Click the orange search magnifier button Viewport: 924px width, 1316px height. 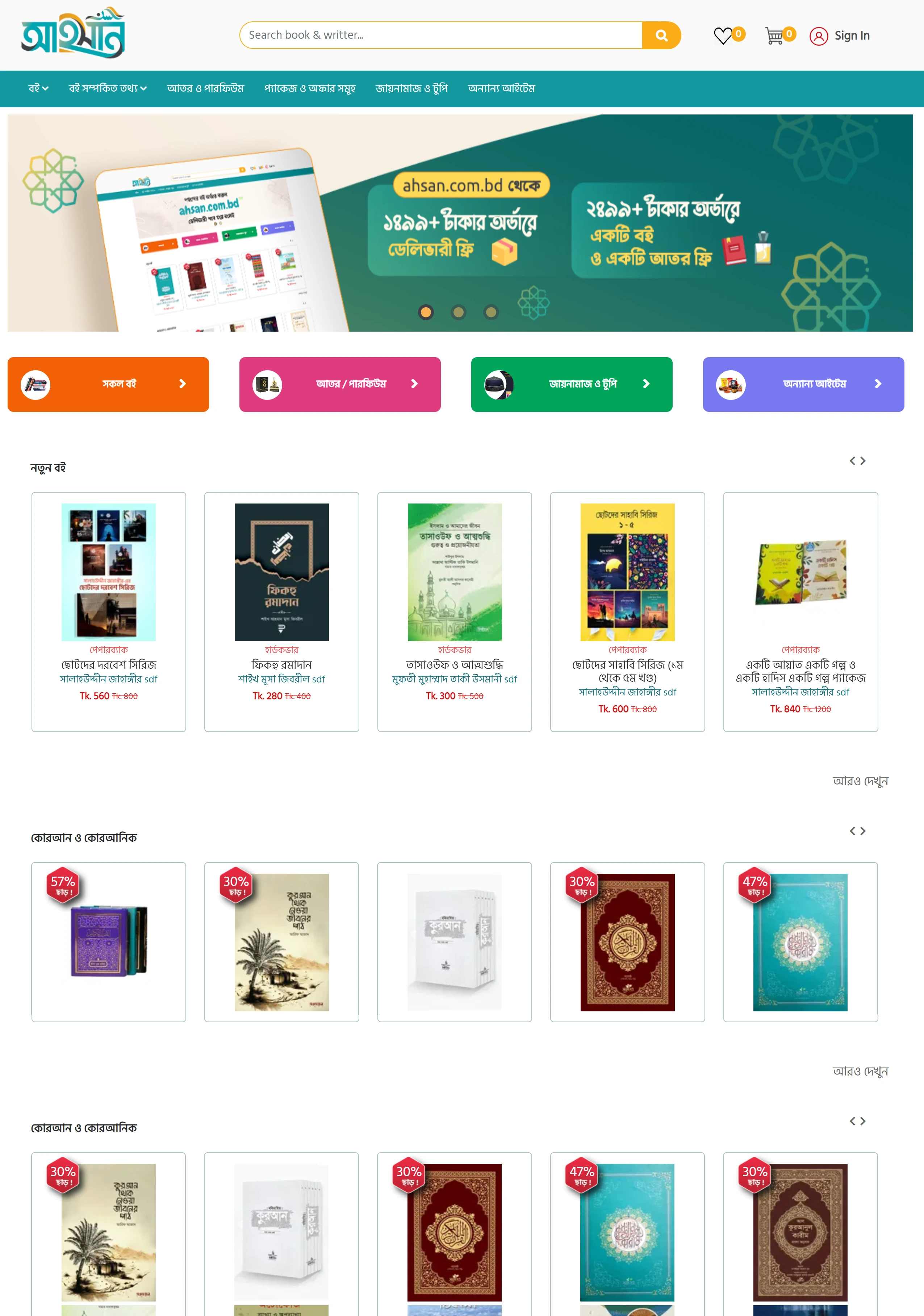click(x=661, y=35)
